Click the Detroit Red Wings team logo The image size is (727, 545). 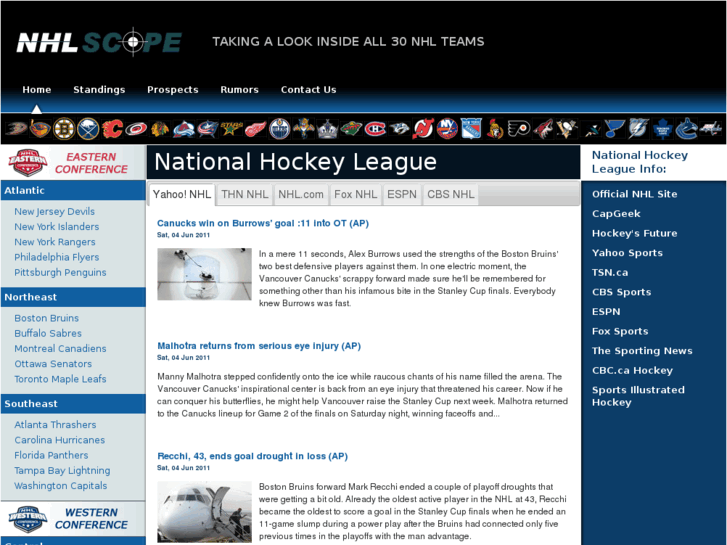click(x=255, y=128)
